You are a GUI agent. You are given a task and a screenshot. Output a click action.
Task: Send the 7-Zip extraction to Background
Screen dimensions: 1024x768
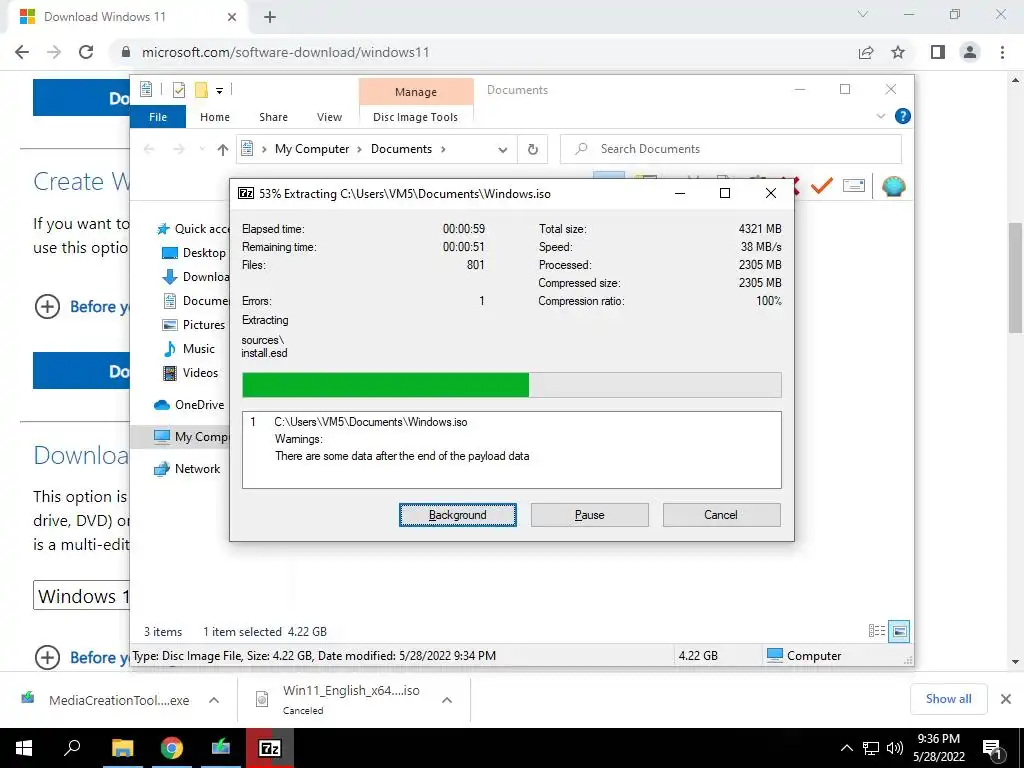[457, 515]
